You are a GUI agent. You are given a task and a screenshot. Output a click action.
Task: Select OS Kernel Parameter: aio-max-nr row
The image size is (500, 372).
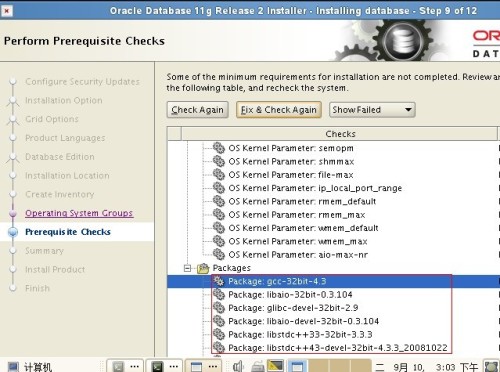(x=298, y=255)
